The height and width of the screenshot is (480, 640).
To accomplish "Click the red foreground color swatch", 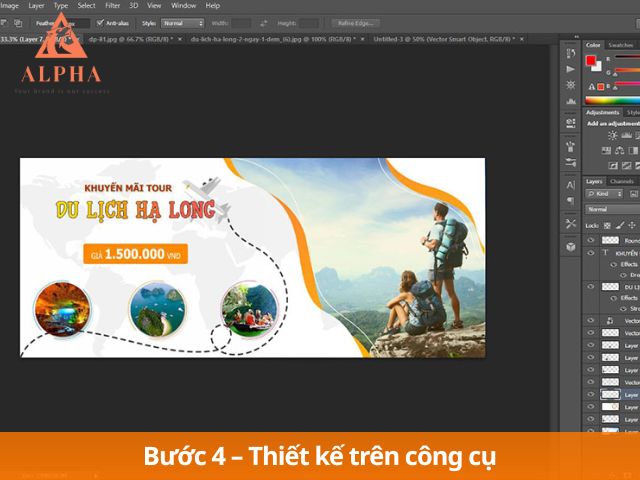I will pos(591,61).
